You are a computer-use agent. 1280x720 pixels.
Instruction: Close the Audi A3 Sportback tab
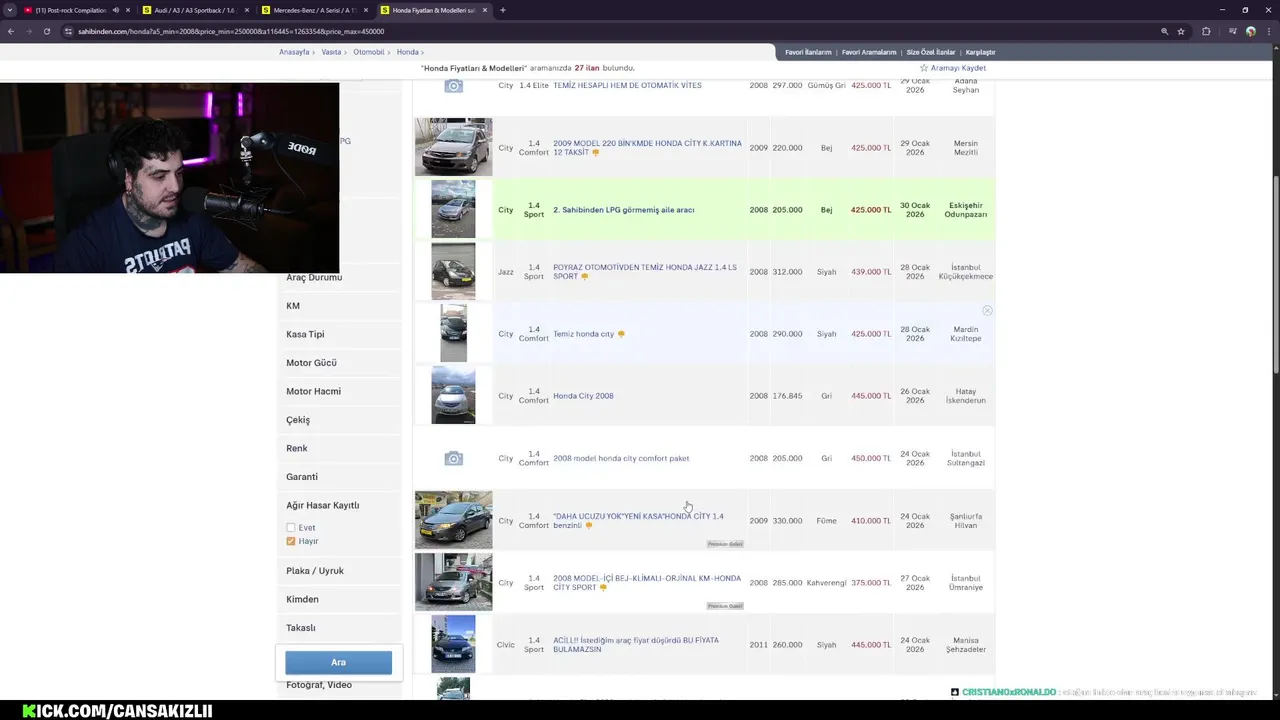click(247, 10)
